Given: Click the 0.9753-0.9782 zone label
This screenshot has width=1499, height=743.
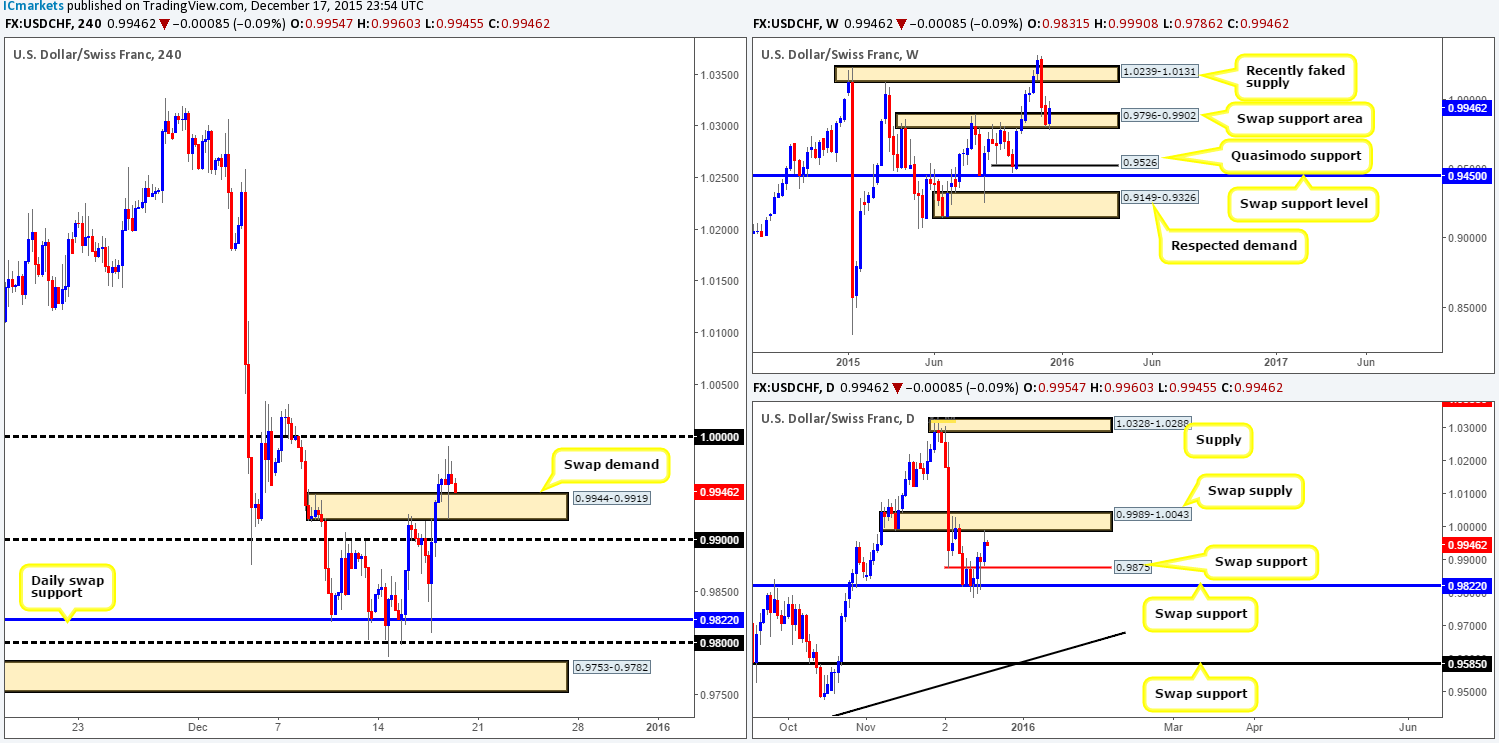Looking at the screenshot, I should click(x=612, y=666).
